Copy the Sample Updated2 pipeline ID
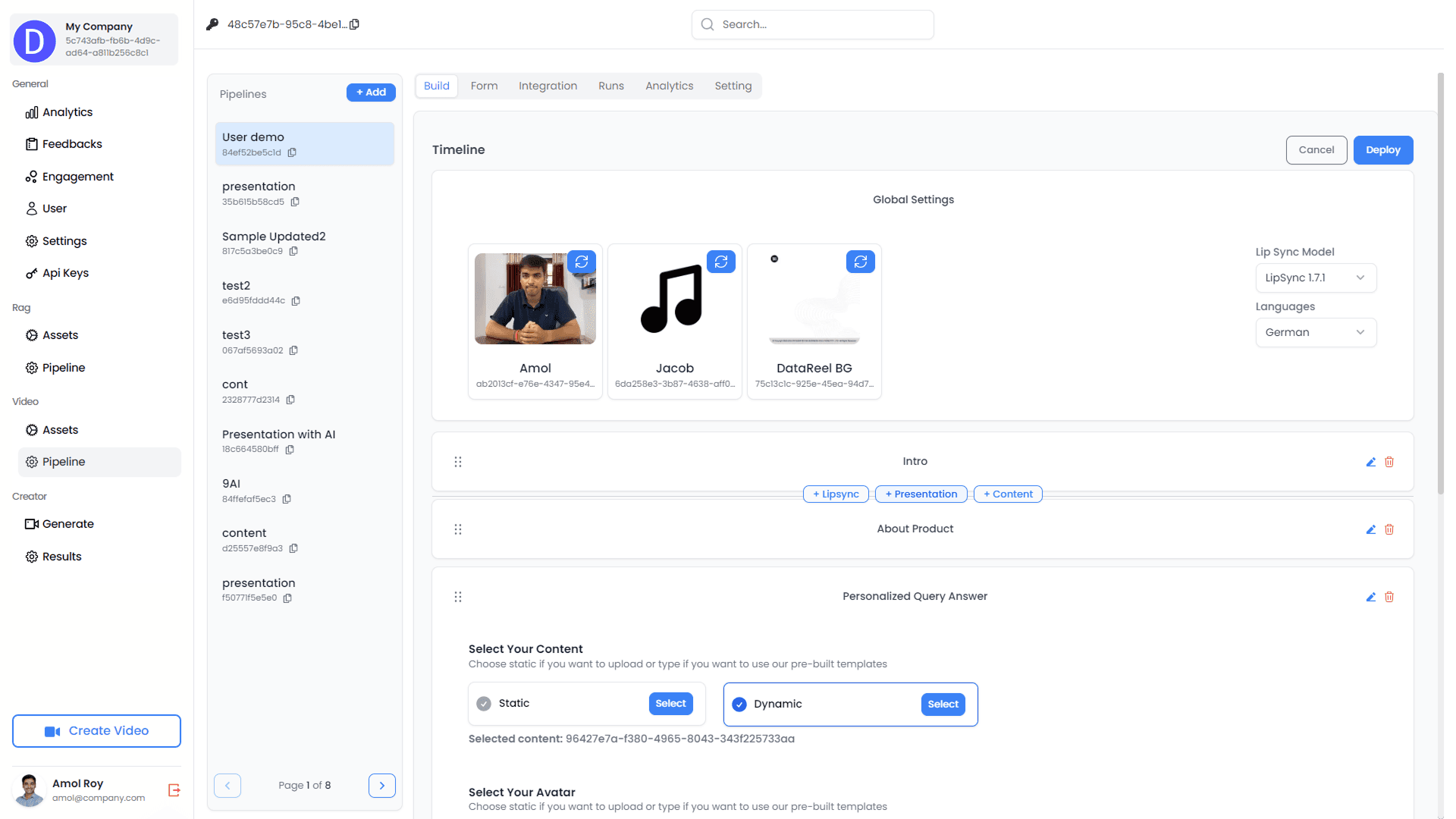The image size is (1456, 819). [293, 251]
